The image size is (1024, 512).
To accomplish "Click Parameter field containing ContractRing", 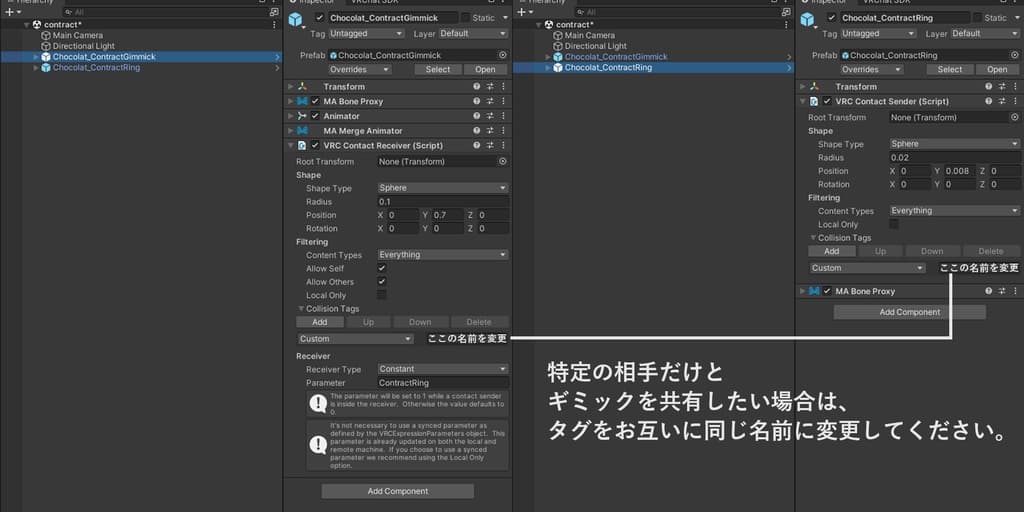I will pyautogui.click(x=443, y=383).
